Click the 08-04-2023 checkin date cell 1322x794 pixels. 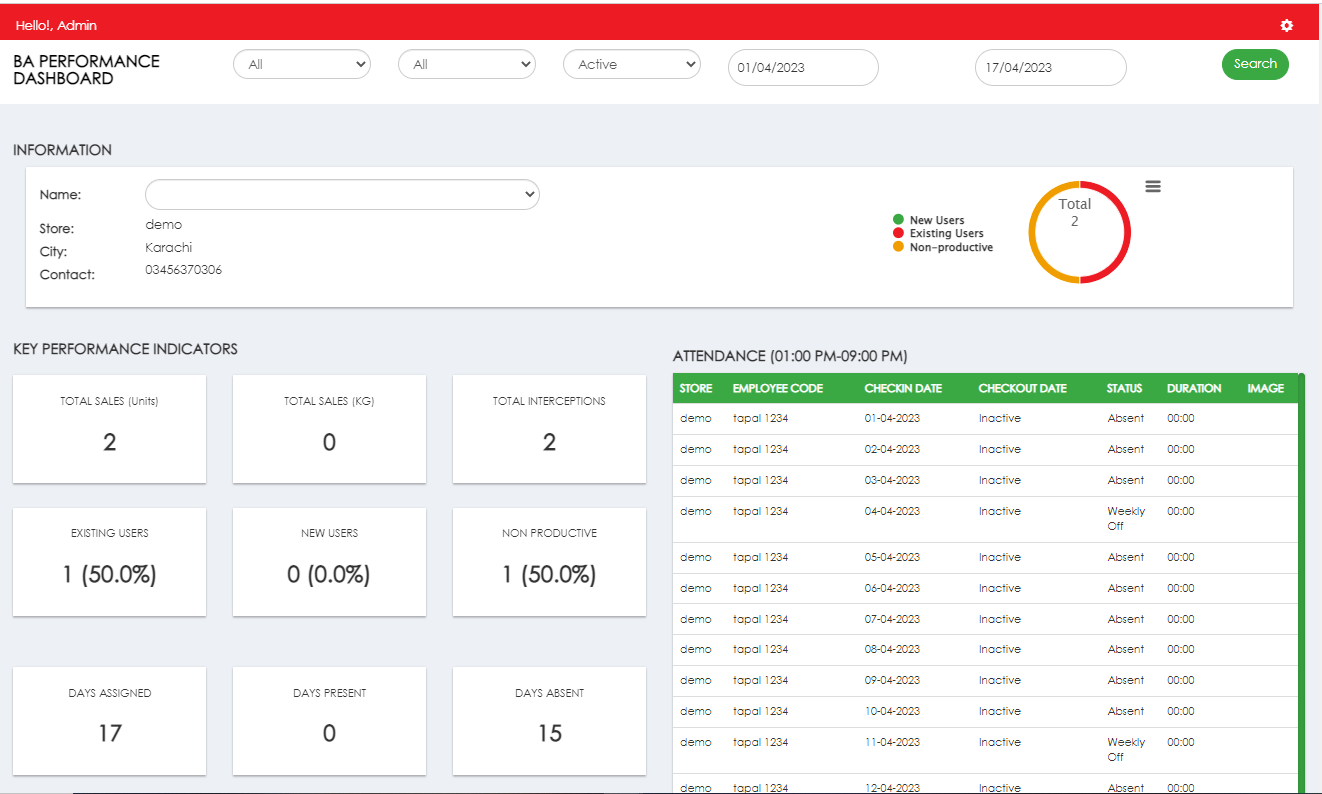pos(892,649)
